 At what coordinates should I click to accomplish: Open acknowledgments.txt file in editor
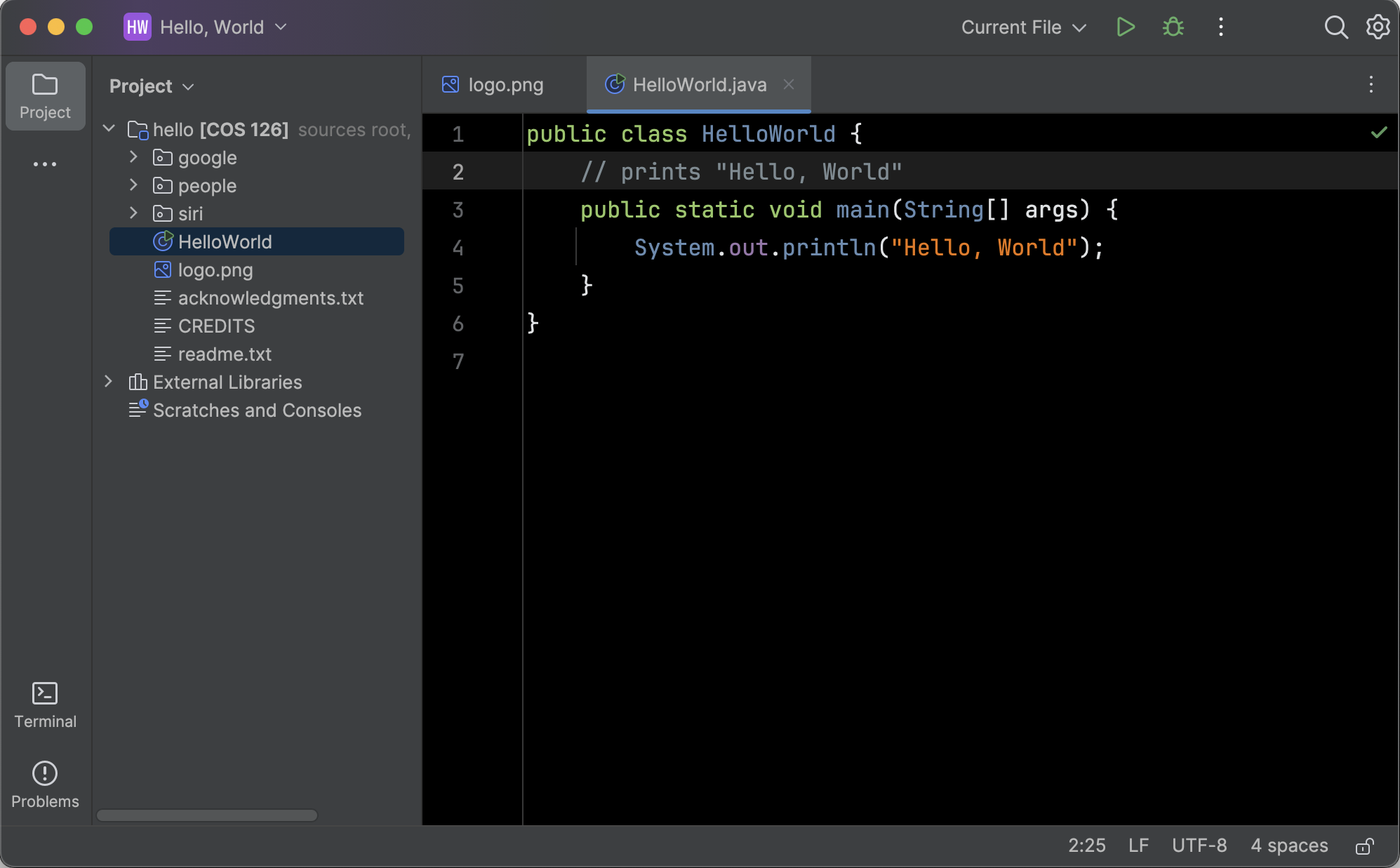coord(271,298)
